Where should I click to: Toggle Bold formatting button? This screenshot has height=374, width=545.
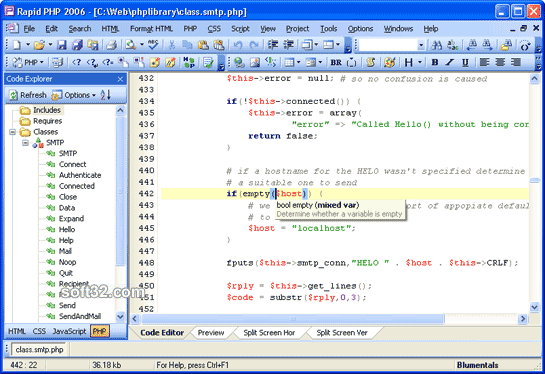(x=434, y=63)
